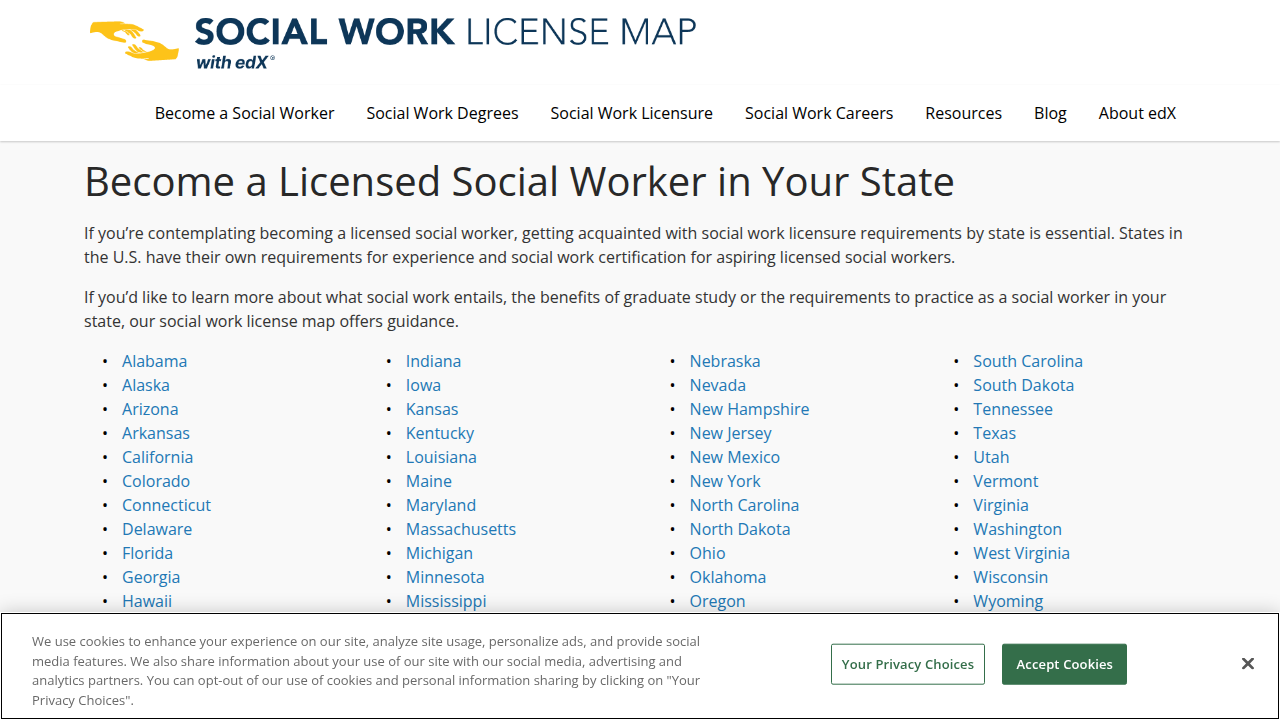The height and width of the screenshot is (720, 1280).
Task: Go to the Wisconsin link
Action: pyautogui.click(x=1011, y=577)
